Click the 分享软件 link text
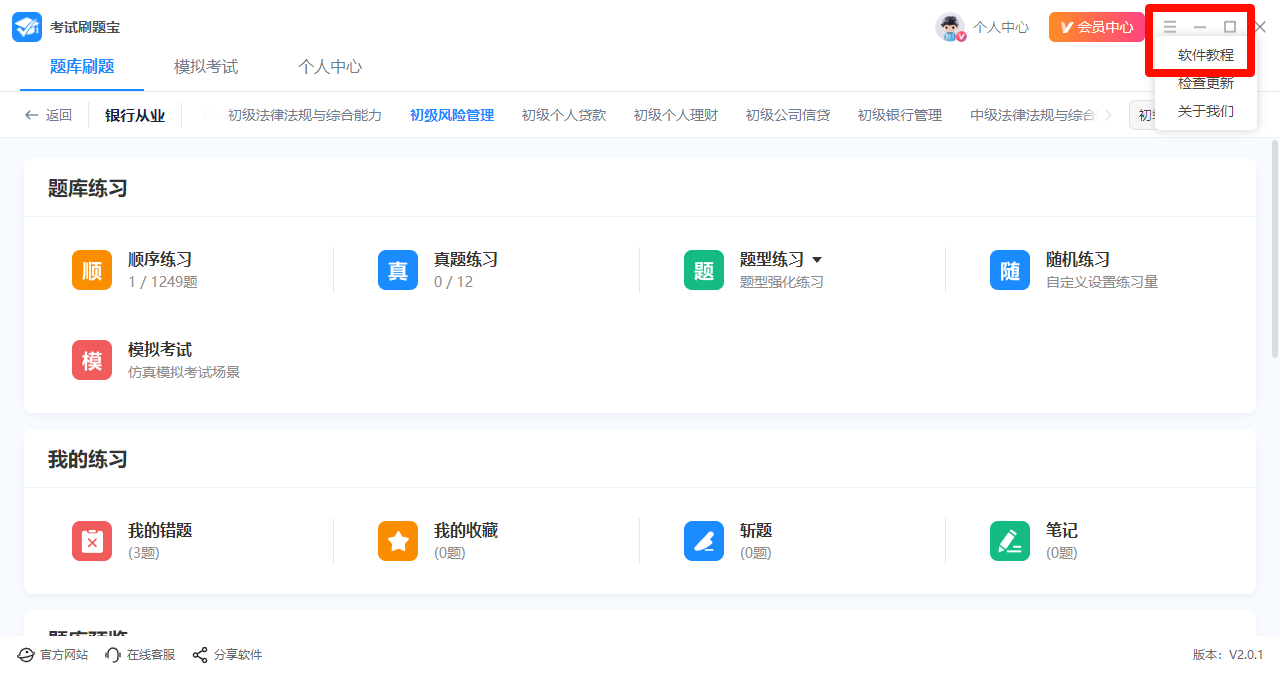 (x=238, y=655)
